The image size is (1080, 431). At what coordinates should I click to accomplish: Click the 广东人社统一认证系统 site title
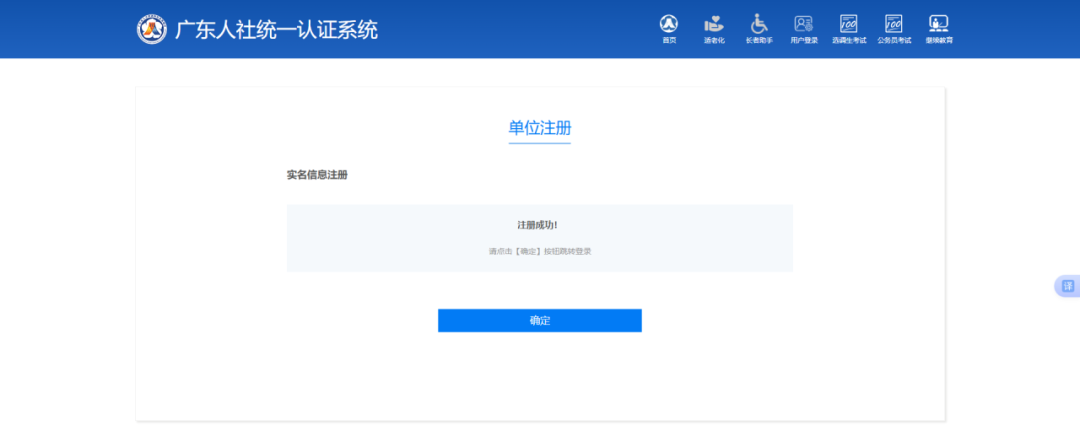277,29
